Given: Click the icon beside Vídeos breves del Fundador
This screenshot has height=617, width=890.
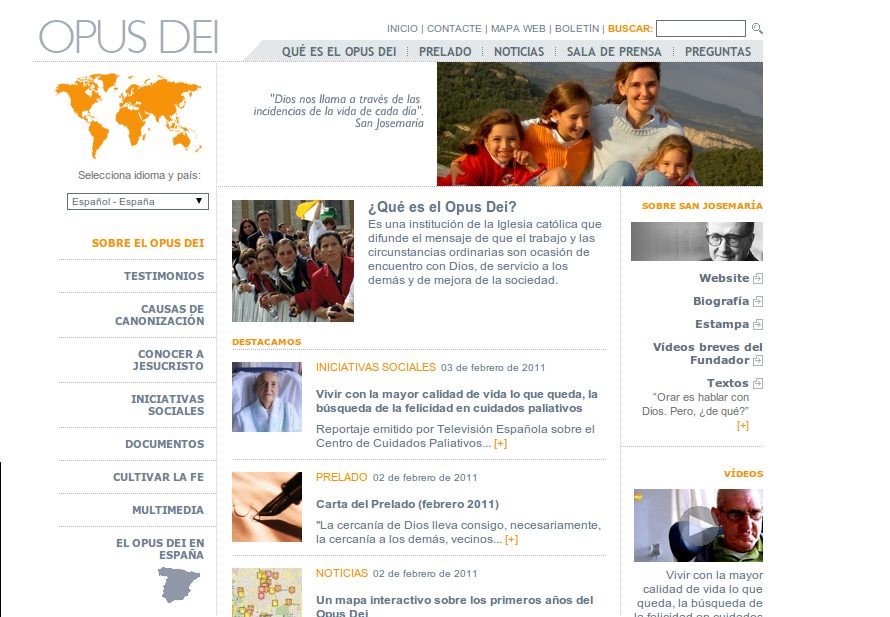Looking at the screenshot, I should [x=758, y=360].
